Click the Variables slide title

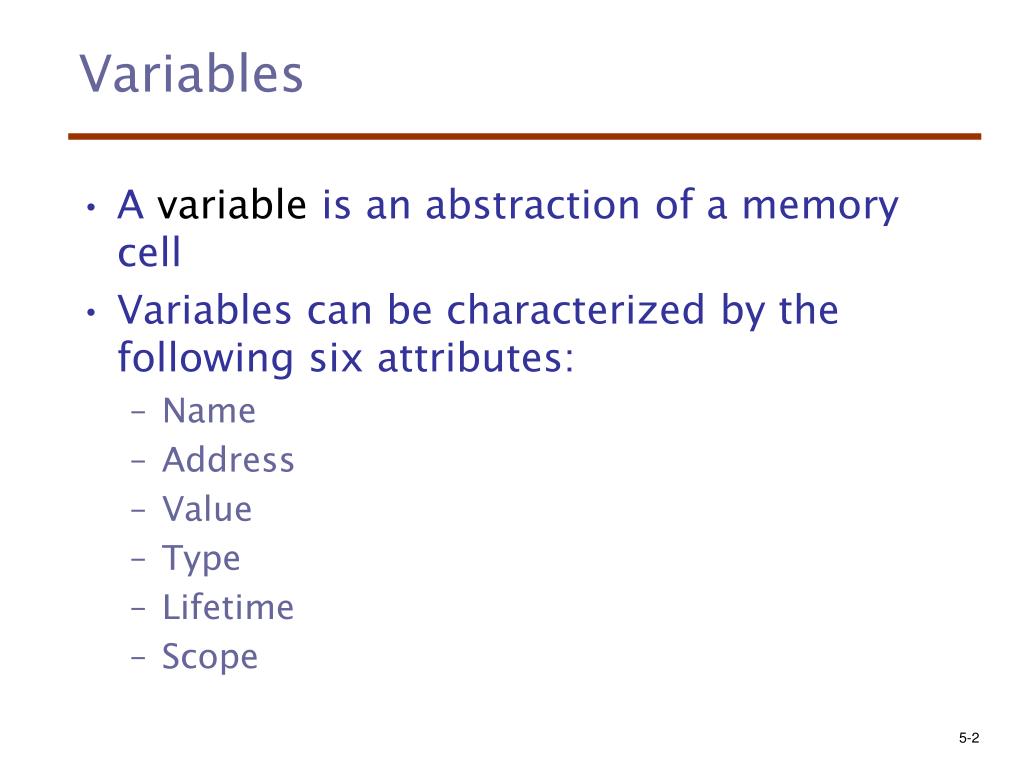191,74
